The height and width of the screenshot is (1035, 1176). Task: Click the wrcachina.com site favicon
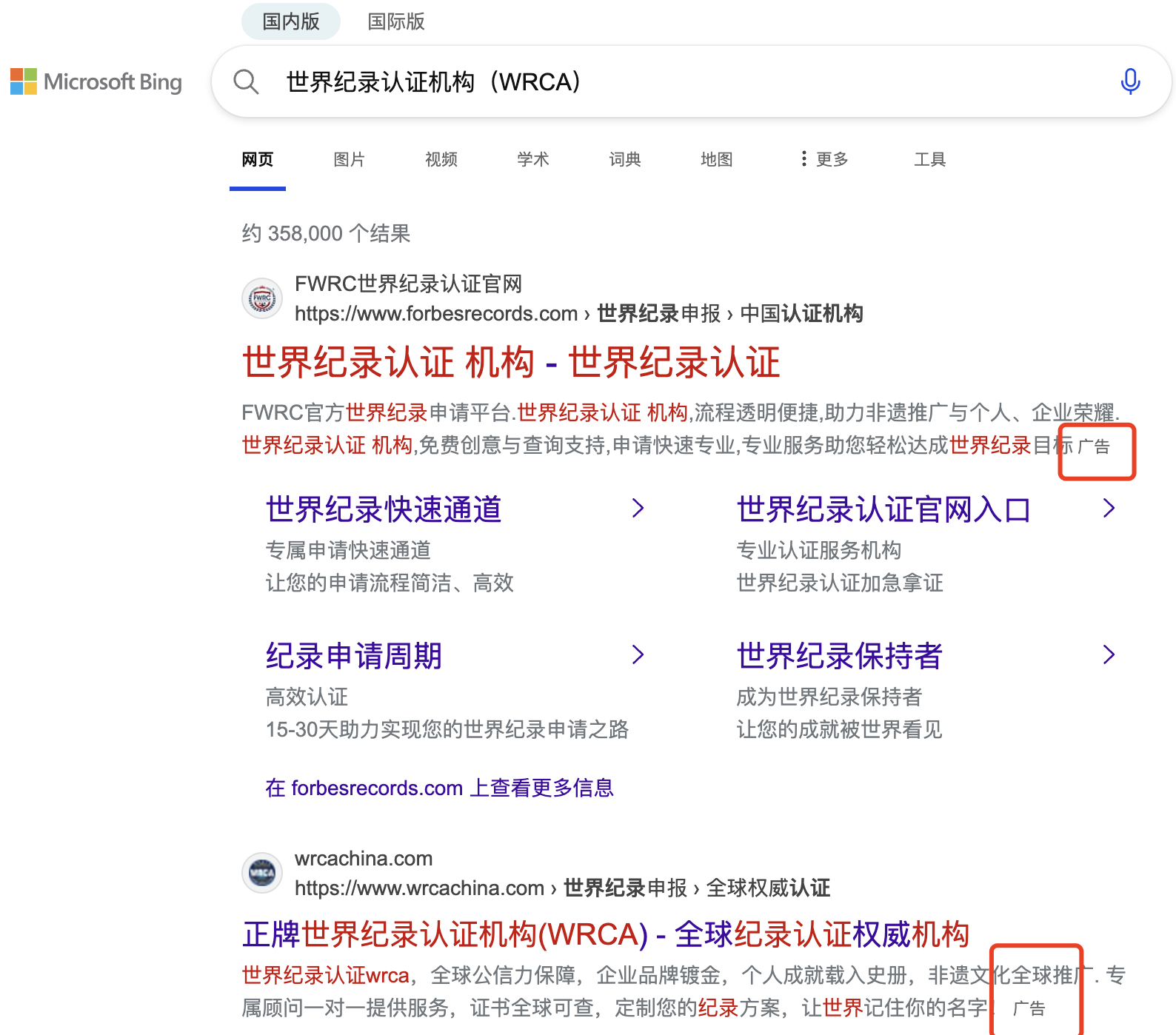262,873
